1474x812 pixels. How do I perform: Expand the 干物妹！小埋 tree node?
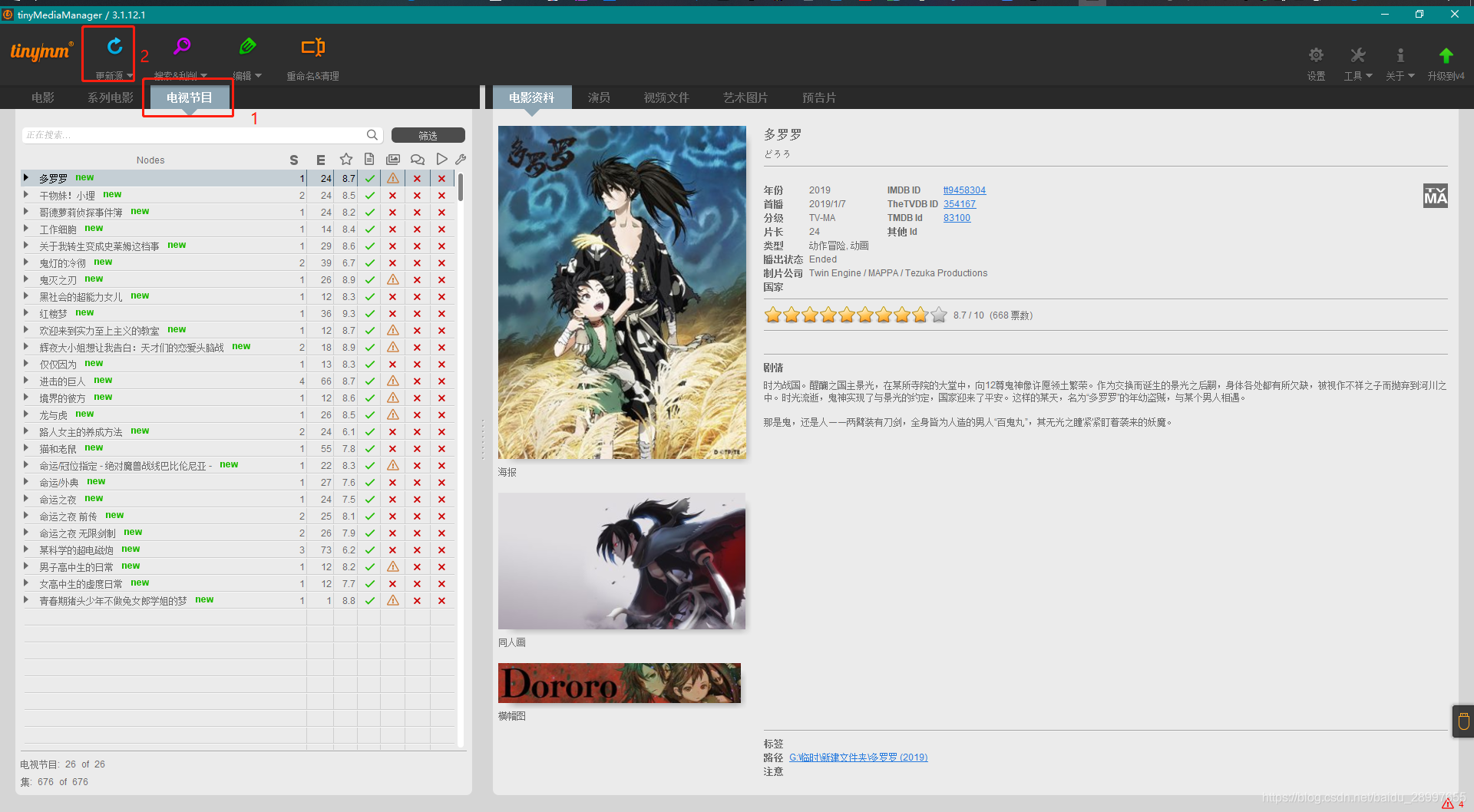[x=26, y=195]
